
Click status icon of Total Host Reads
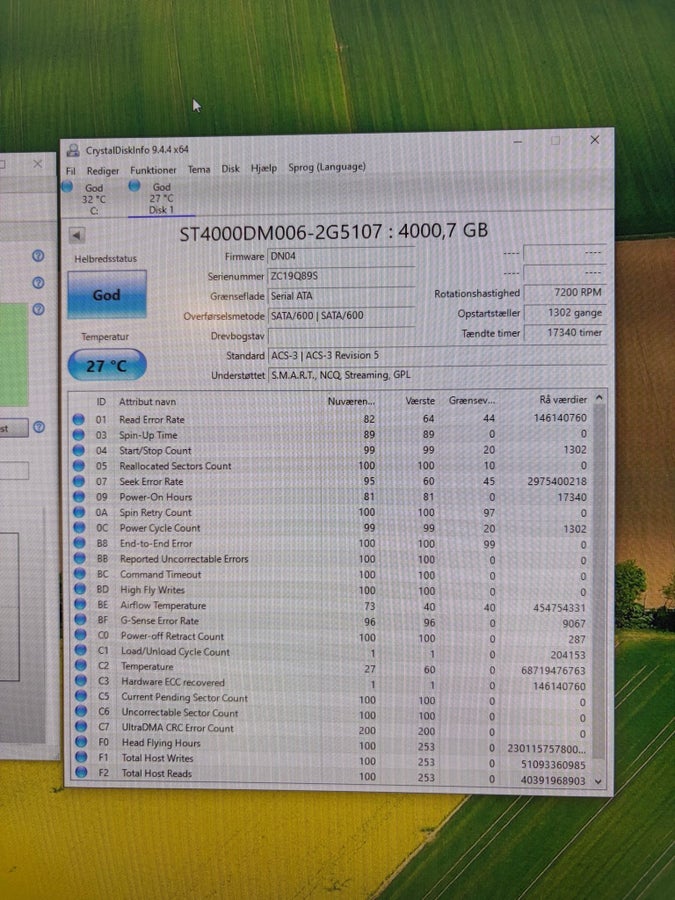click(82, 773)
